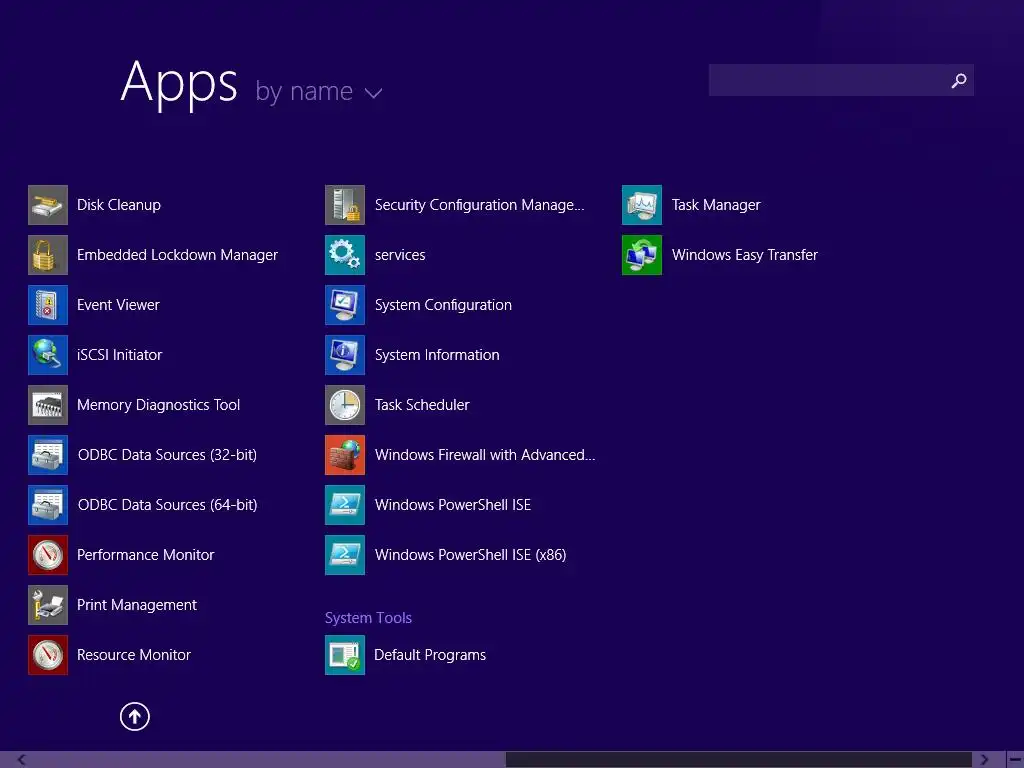Click 'Windows PowerShell ISE' label text

click(x=453, y=505)
